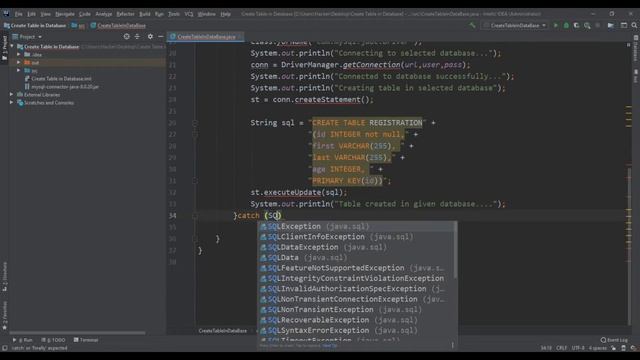640x360 pixels.
Task: Open Project panel settings gear
Action: pyautogui.click(x=150, y=36)
